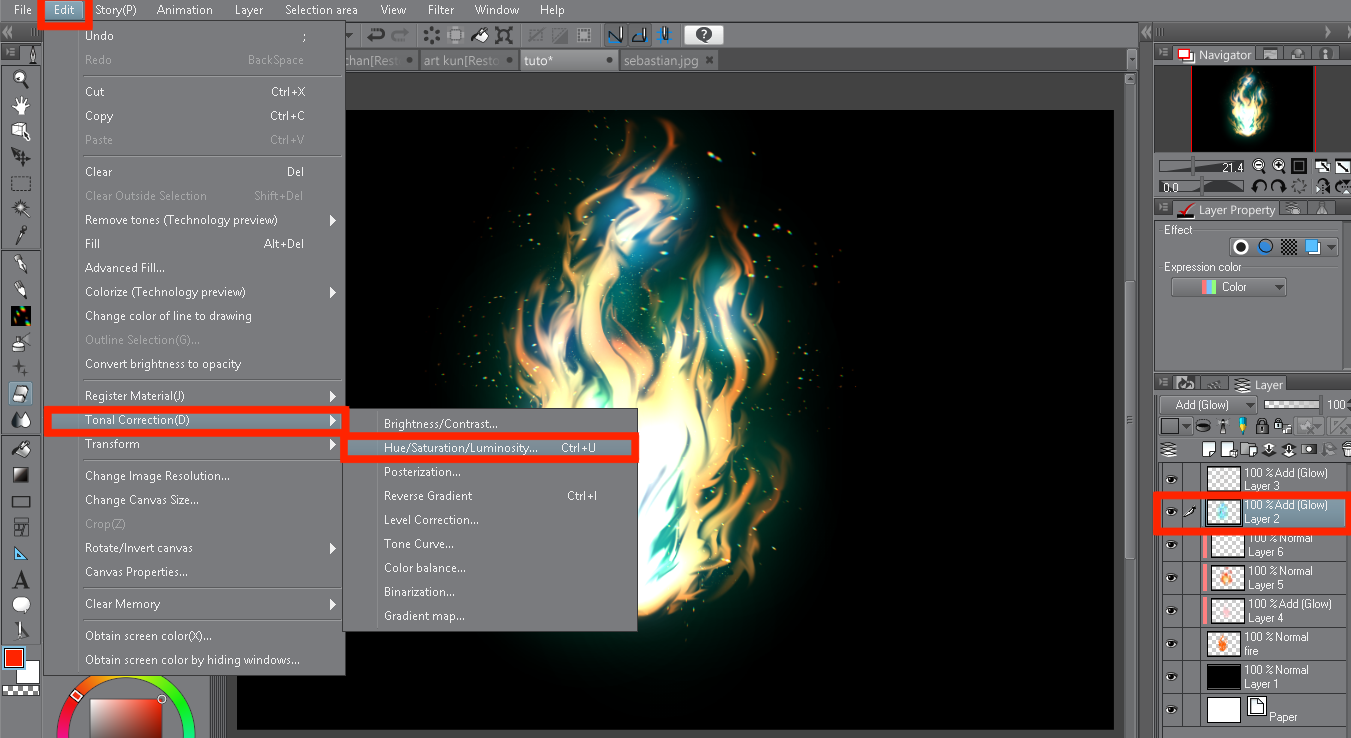
Task: Select the Auto select magic wand tool
Action: pyautogui.click(x=20, y=209)
